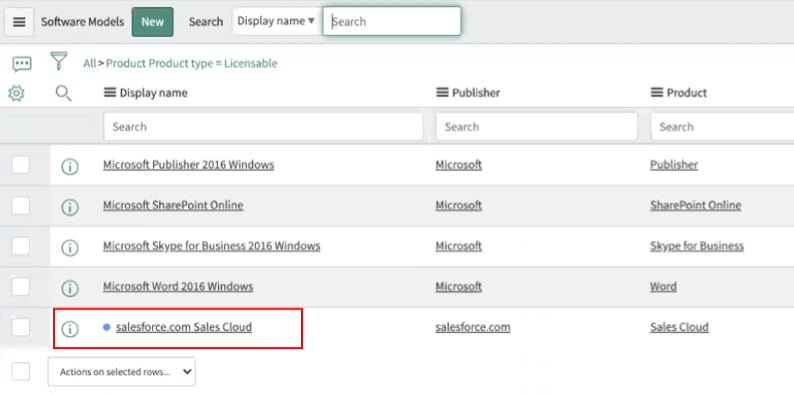Open Microsoft publisher link in Publisher 2016 row

(x=458, y=165)
